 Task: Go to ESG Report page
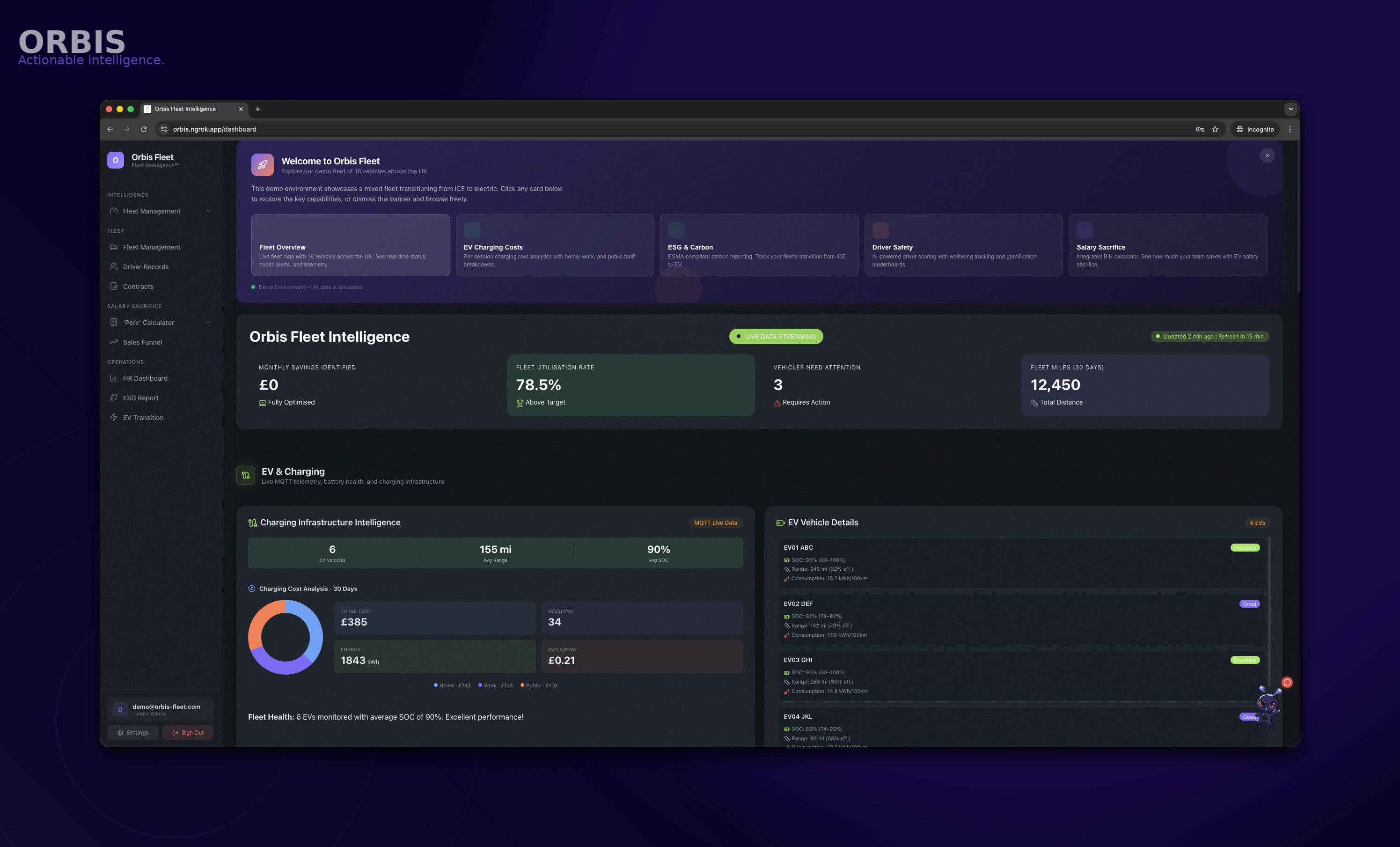[x=140, y=398]
